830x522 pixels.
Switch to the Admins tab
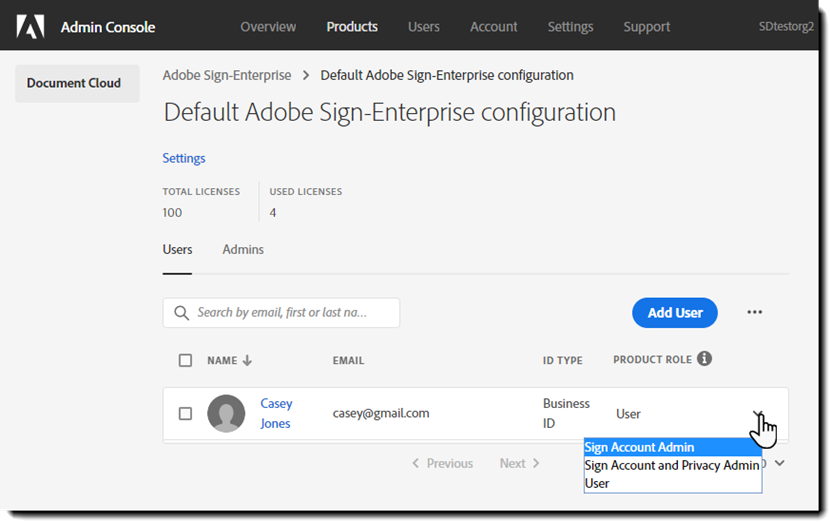click(243, 250)
